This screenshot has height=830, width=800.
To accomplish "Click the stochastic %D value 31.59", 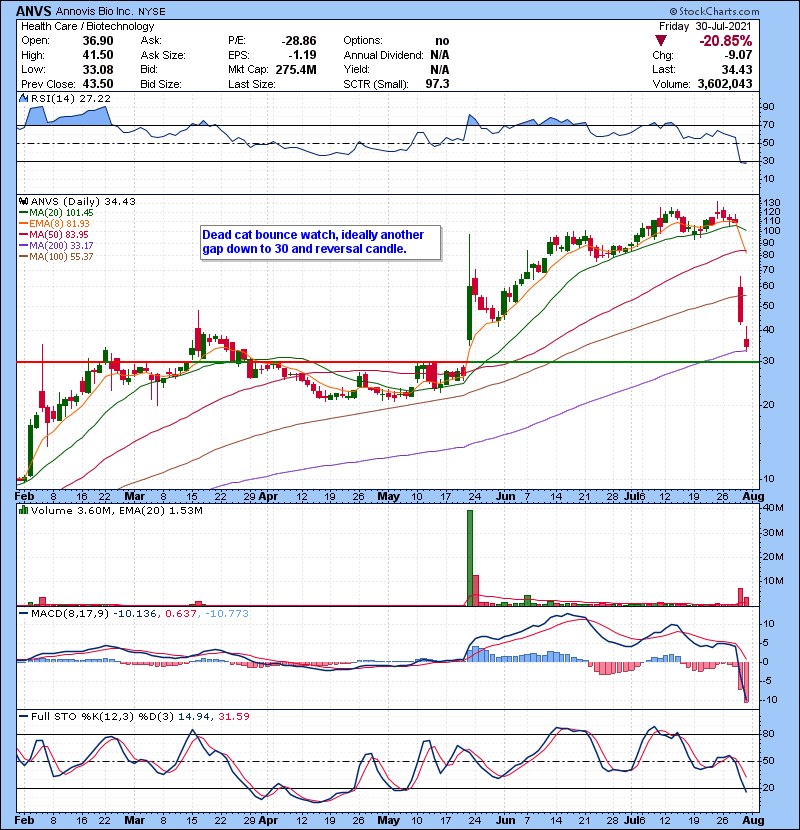I will (x=233, y=717).
